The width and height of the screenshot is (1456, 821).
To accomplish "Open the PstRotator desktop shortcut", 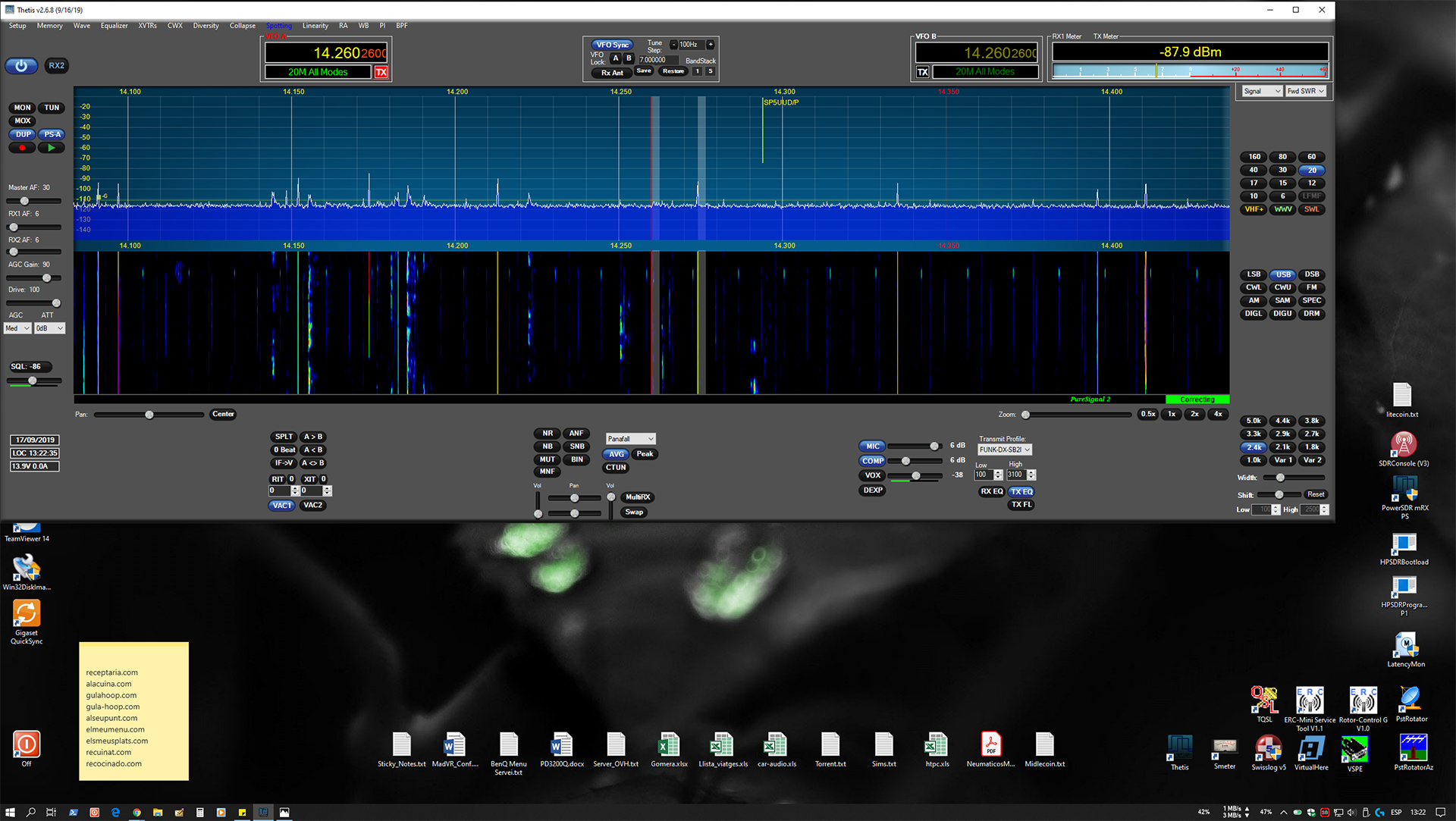I will click(1410, 699).
